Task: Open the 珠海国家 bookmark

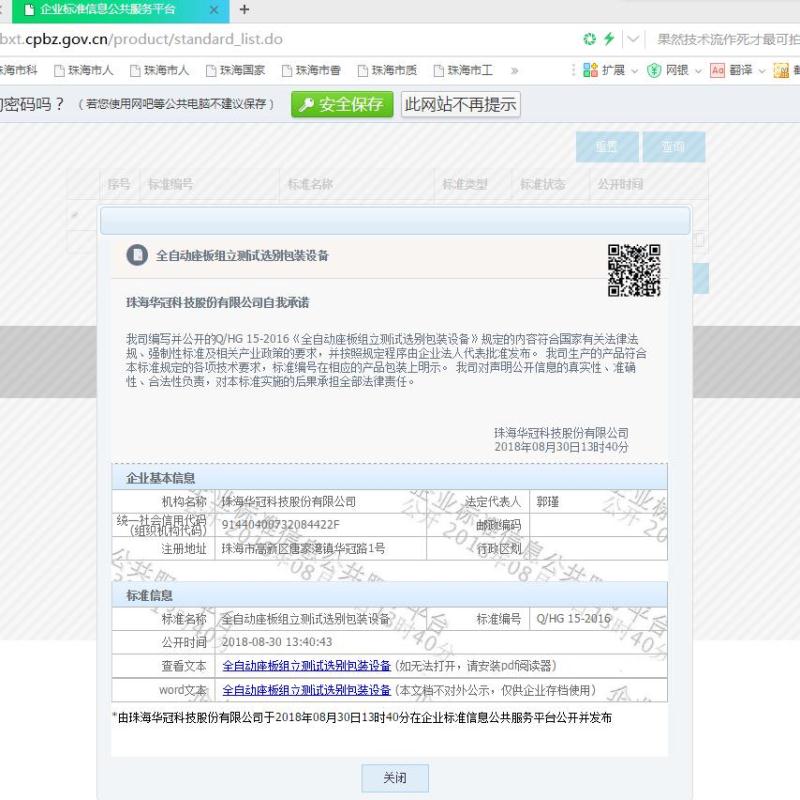Action: pyautogui.click(x=236, y=70)
